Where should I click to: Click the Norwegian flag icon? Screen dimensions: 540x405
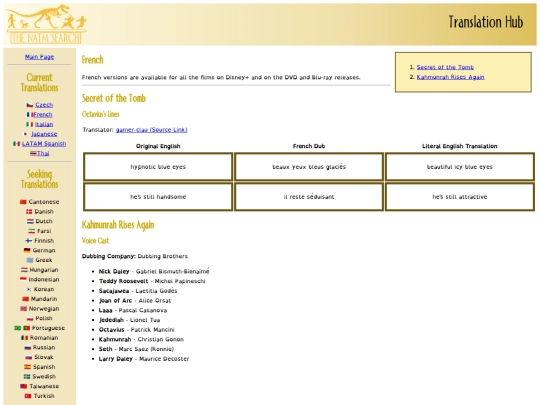(23, 309)
